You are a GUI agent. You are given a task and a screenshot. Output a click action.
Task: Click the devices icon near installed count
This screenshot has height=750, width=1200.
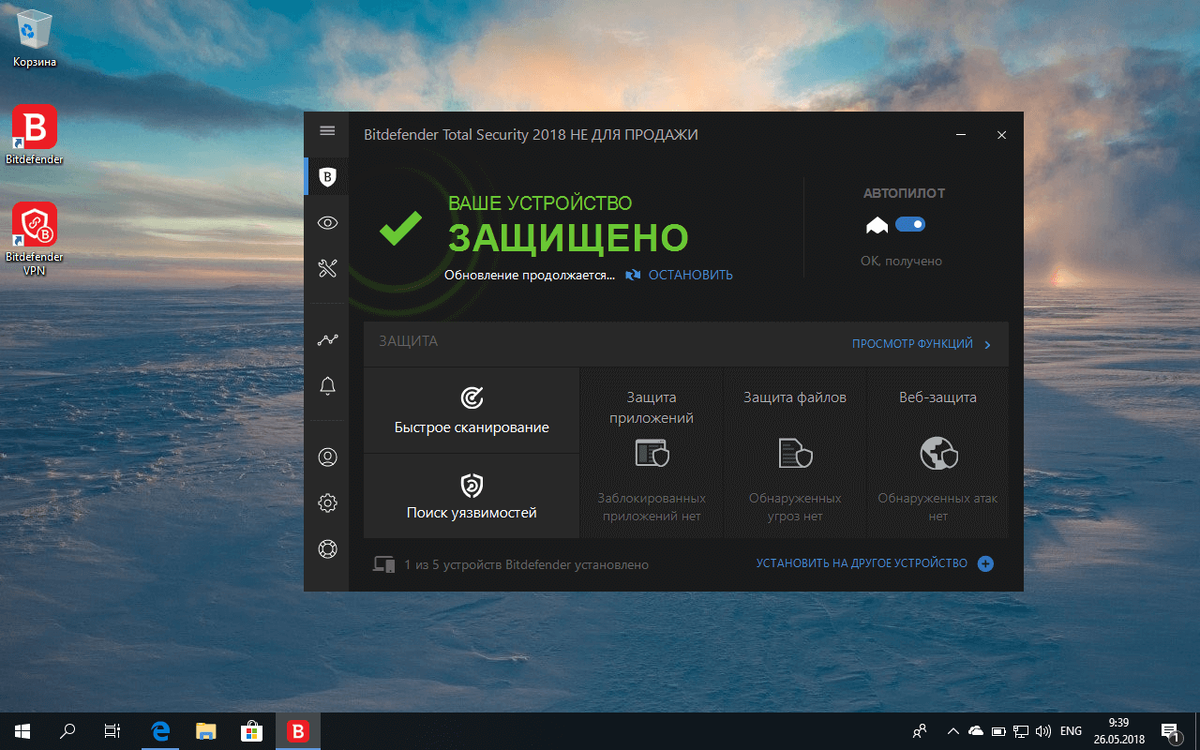tap(384, 565)
